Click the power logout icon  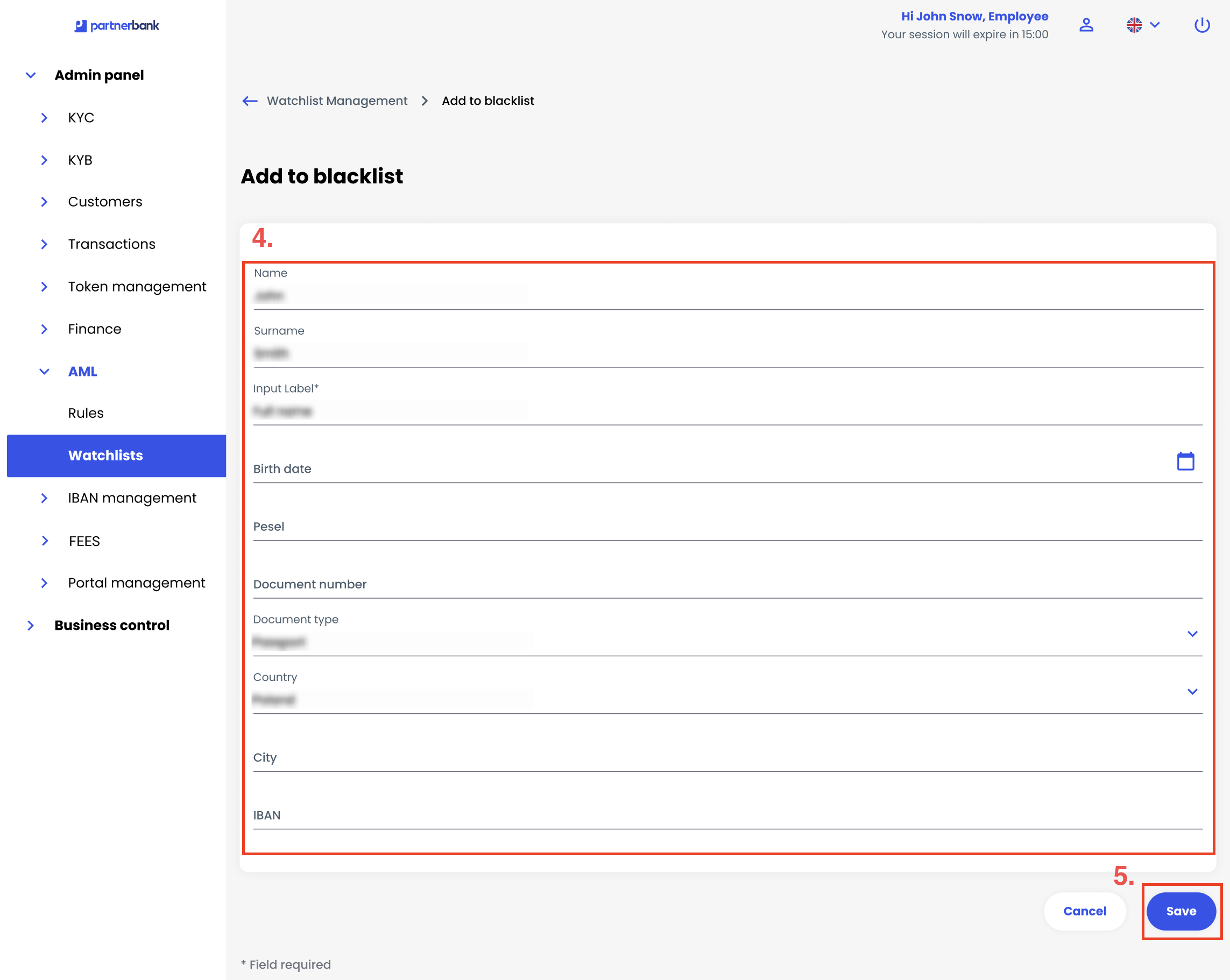pos(1201,25)
